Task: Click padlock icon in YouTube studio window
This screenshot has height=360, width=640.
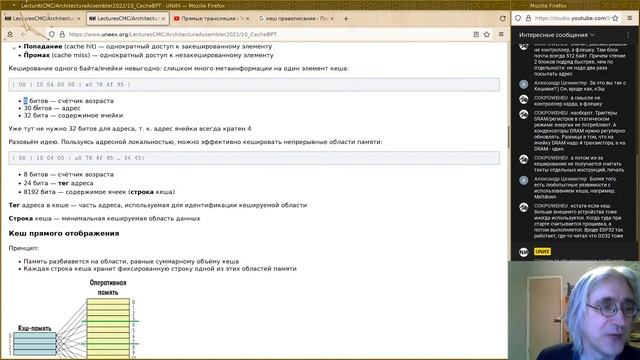Action: click(x=528, y=18)
